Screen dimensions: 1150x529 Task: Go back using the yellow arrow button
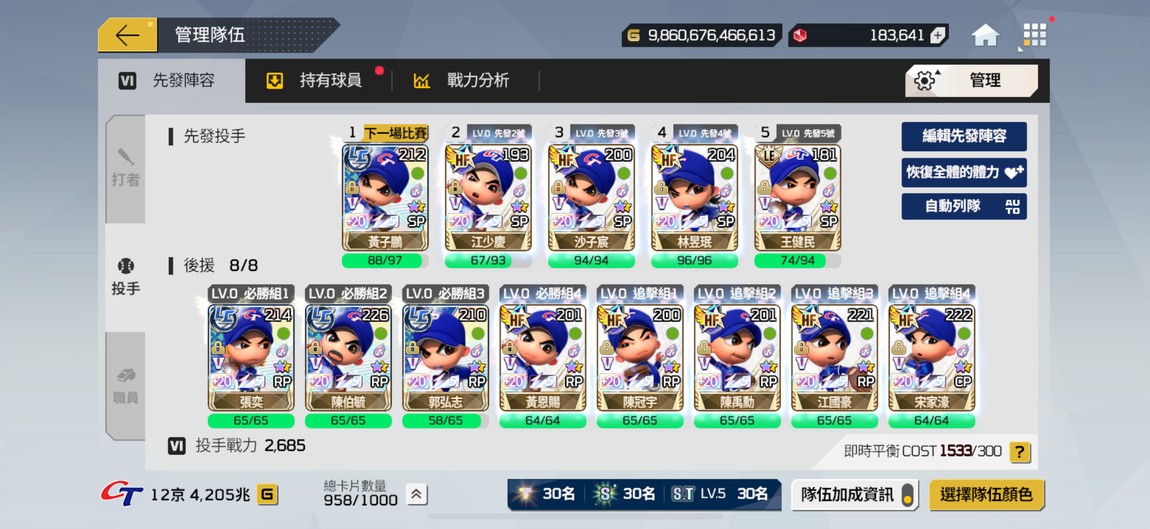(x=127, y=35)
